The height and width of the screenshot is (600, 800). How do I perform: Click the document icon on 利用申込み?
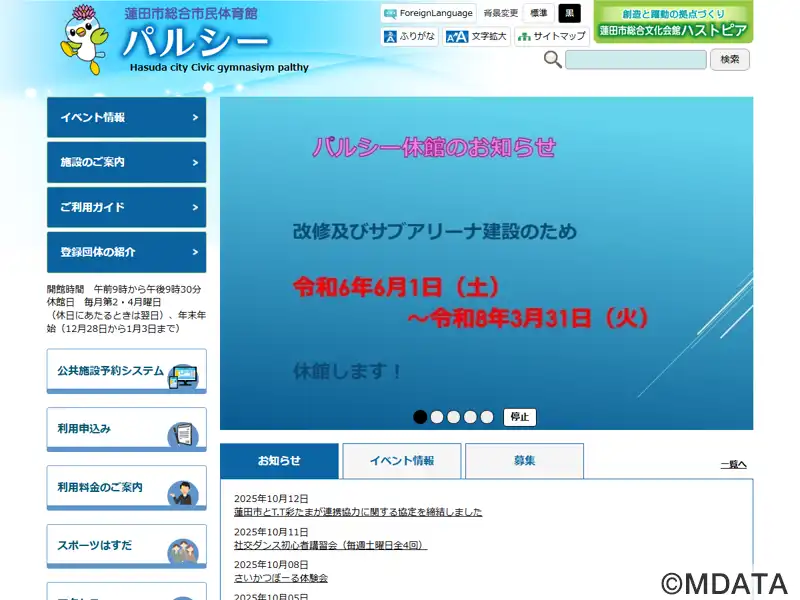[183, 435]
